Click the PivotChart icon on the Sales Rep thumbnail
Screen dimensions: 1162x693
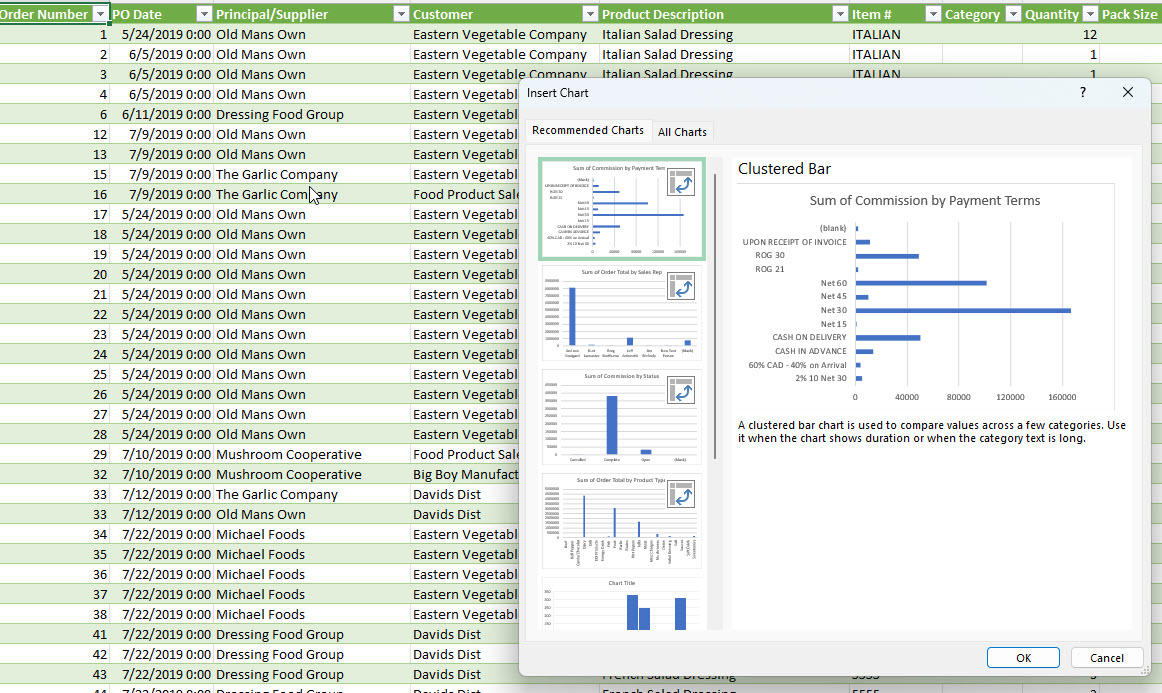click(x=682, y=285)
